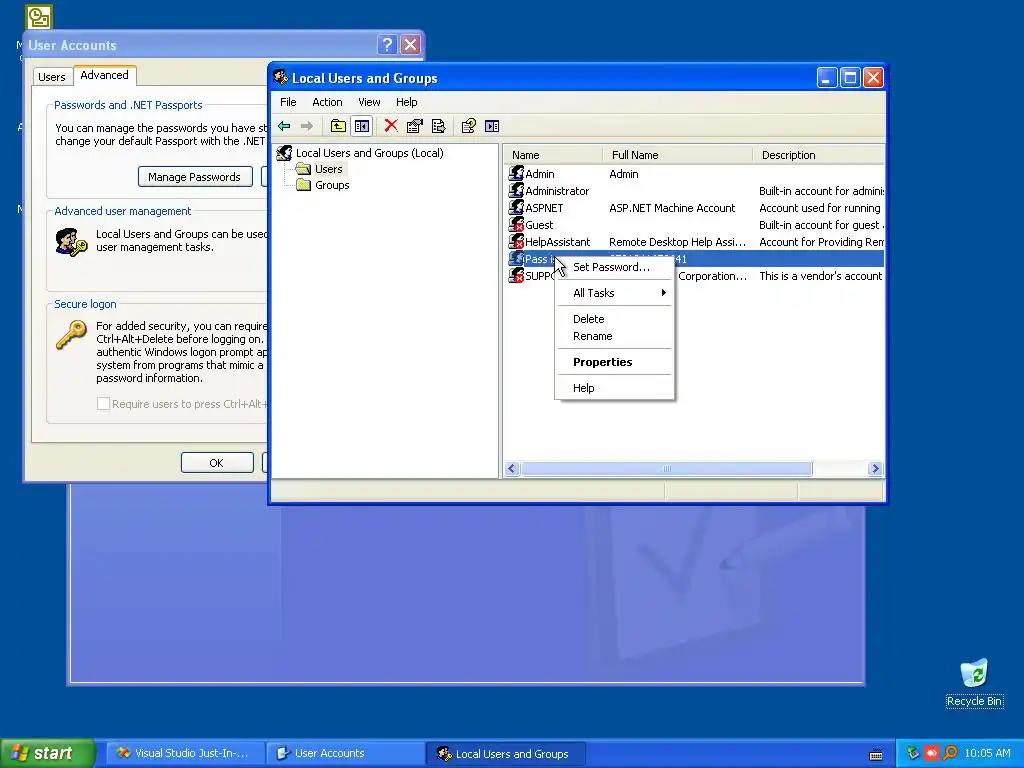The height and width of the screenshot is (768, 1024).
Task: Click 'This is a vendor's account' description
Action: point(820,276)
